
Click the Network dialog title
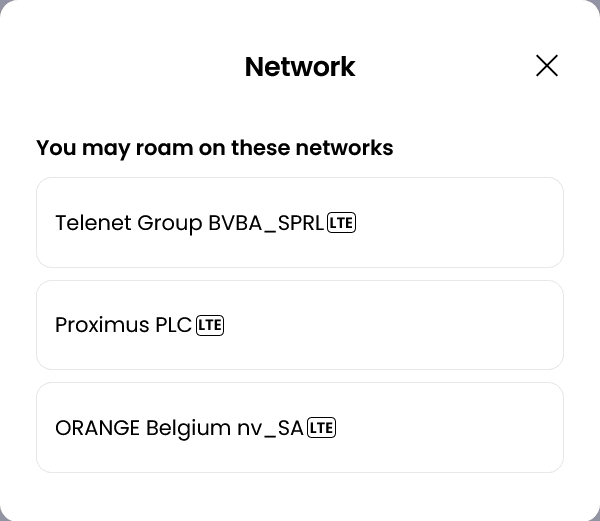(x=300, y=67)
